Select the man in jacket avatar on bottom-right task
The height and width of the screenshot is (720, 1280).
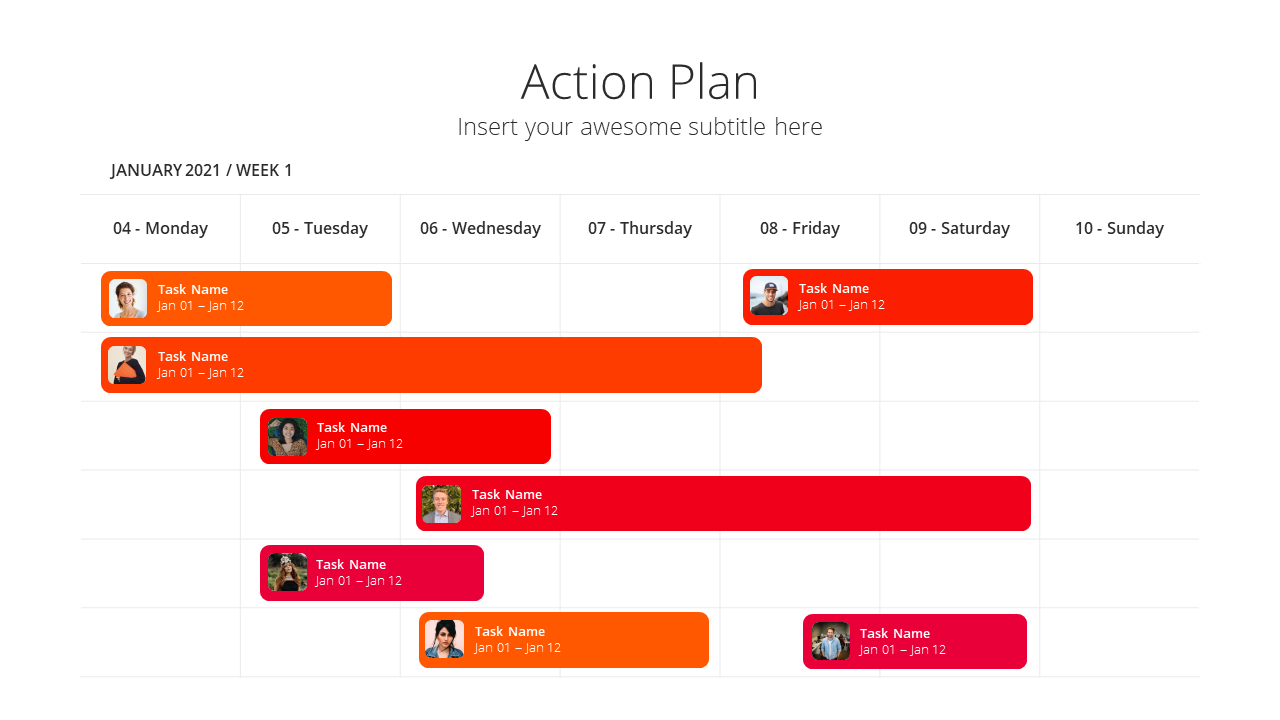tap(831, 641)
